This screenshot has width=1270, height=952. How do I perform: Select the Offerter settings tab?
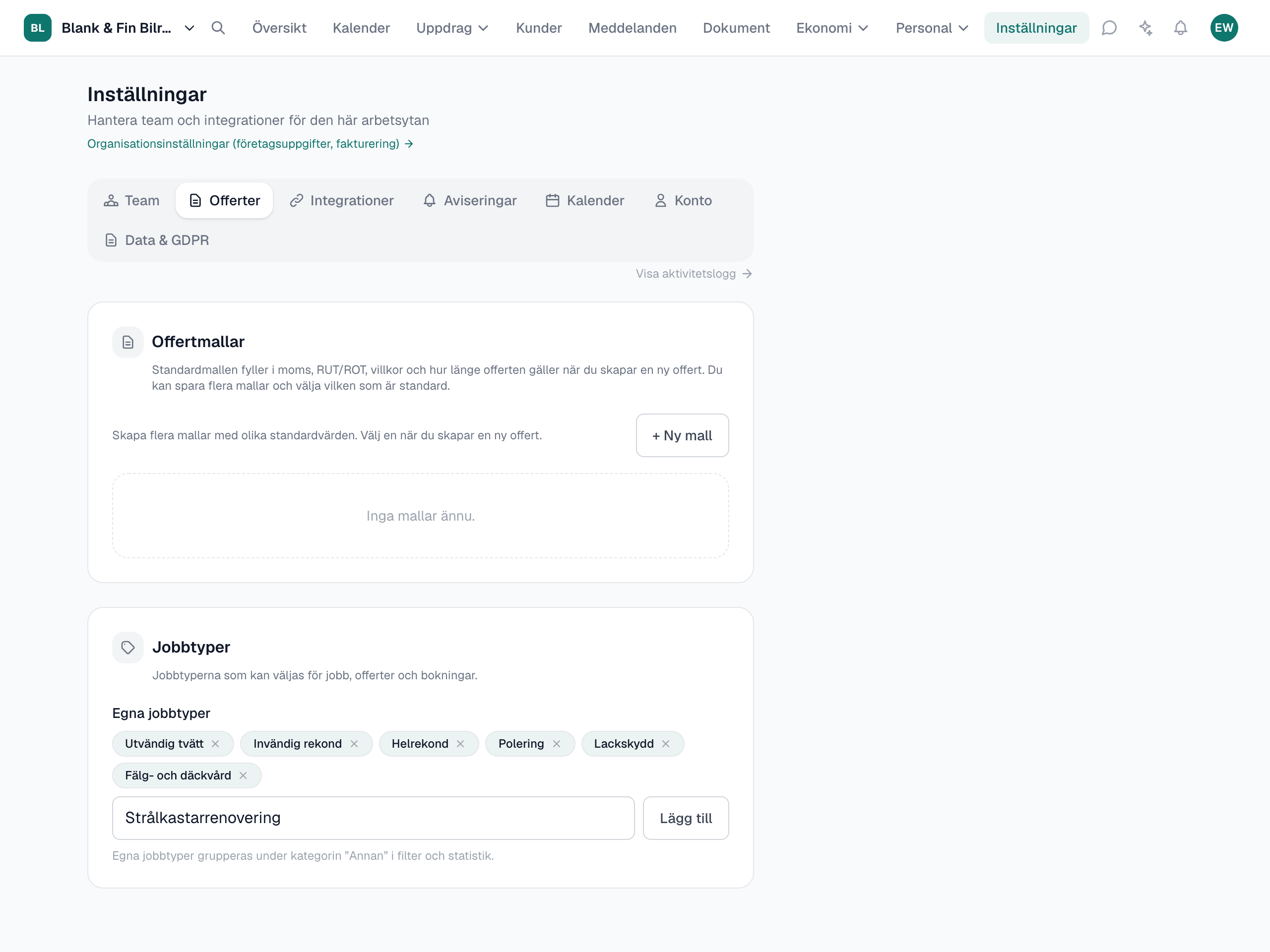click(x=224, y=200)
